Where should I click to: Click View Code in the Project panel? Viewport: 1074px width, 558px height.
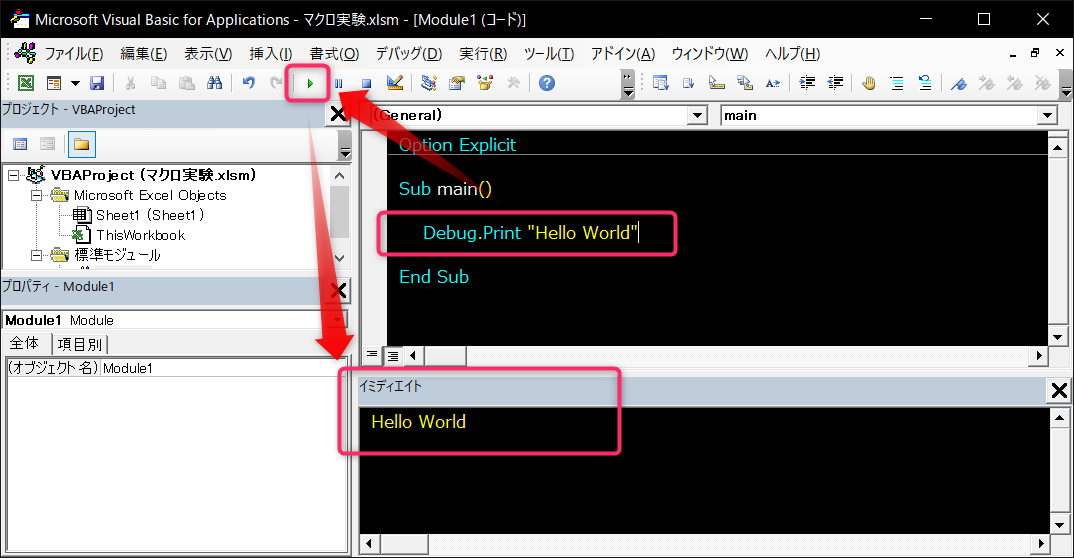pos(21,144)
